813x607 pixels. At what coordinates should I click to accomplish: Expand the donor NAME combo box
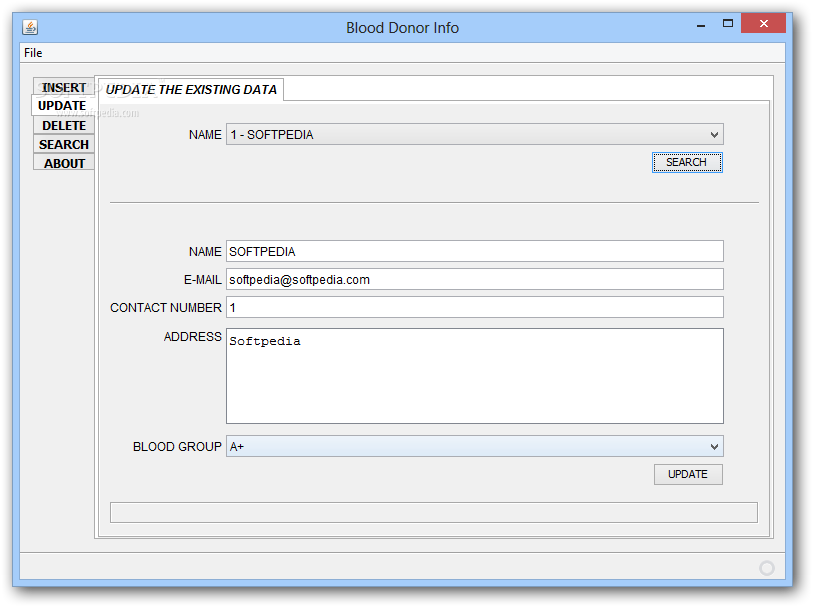tap(474, 135)
